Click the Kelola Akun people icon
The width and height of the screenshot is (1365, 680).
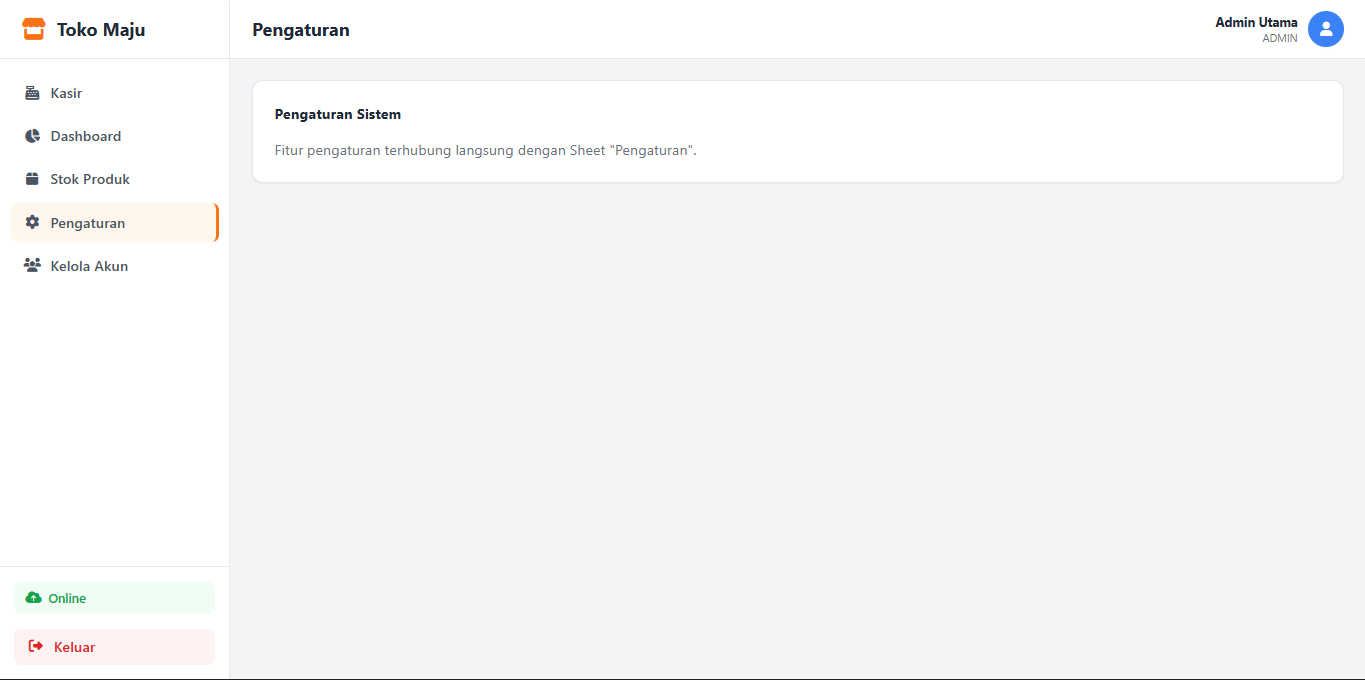(32, 266)
